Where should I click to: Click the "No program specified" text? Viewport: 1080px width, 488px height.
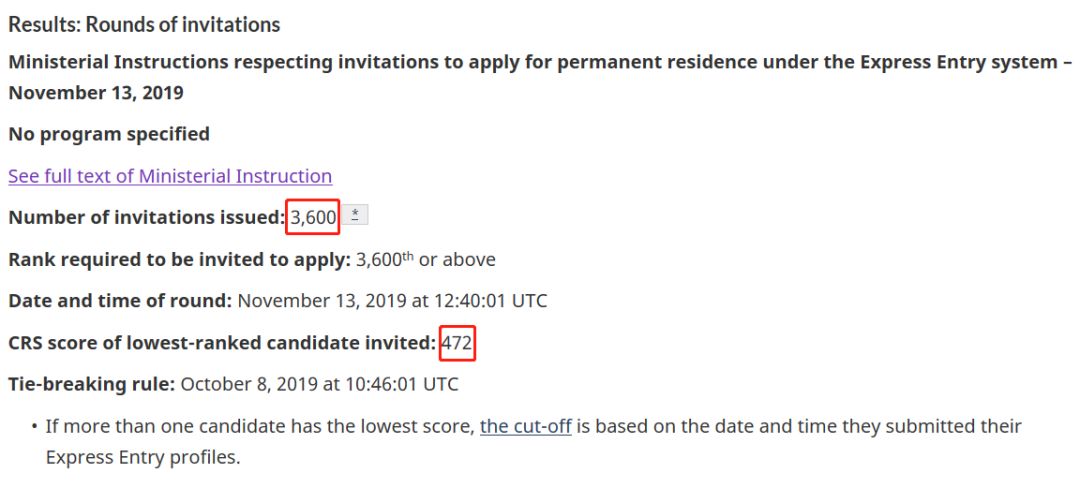pos(109,134)
